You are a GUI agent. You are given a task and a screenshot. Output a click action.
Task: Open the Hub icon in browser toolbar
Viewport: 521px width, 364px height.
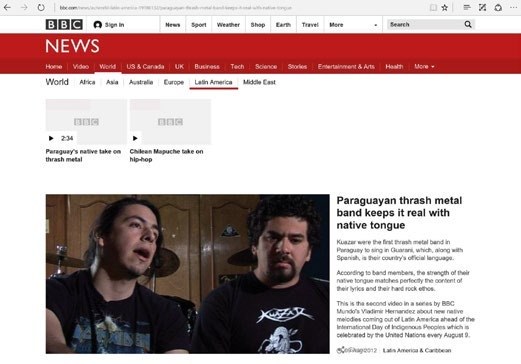click(x=467, y=7)
